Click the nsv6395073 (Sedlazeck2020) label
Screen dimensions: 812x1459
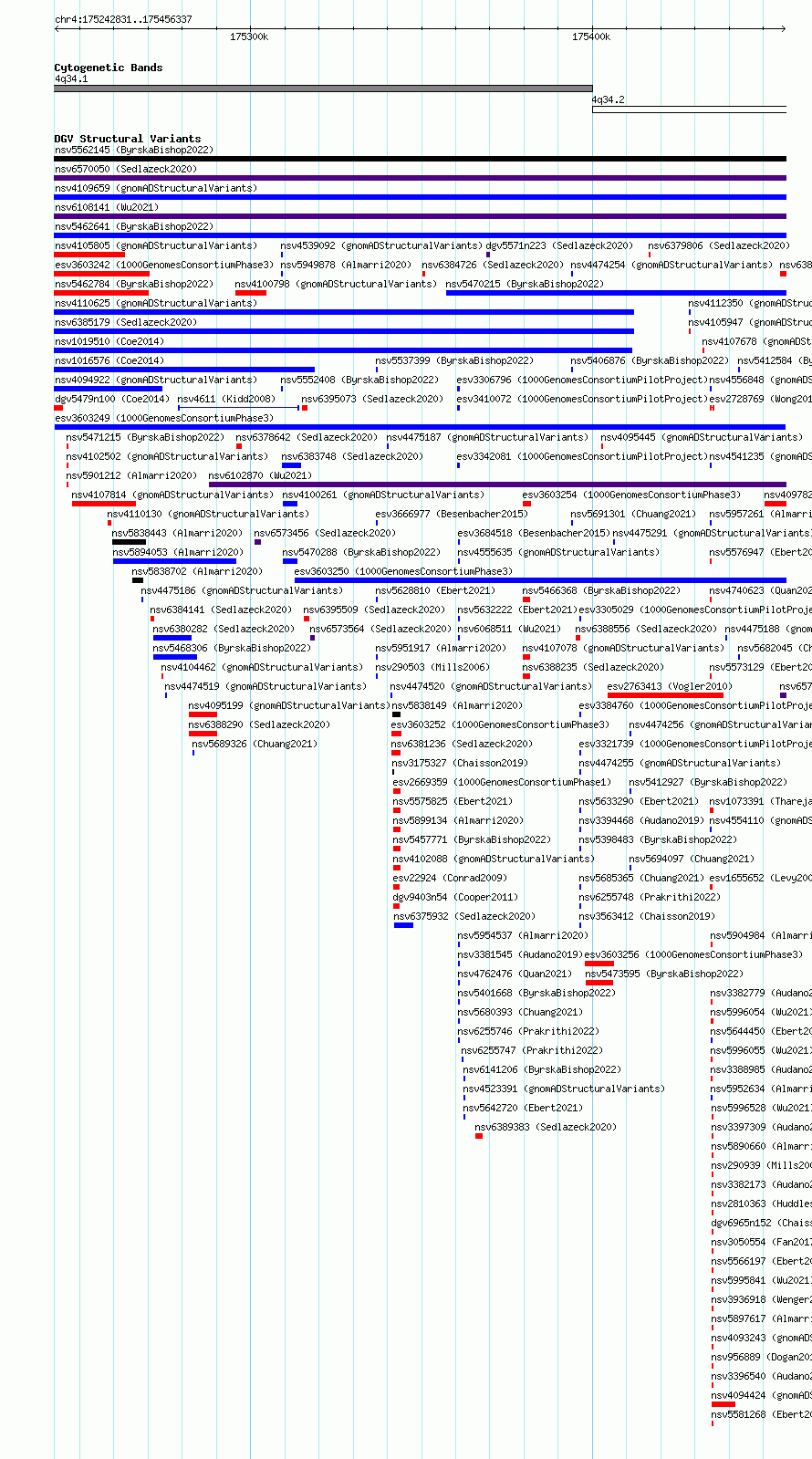[372, 399]
